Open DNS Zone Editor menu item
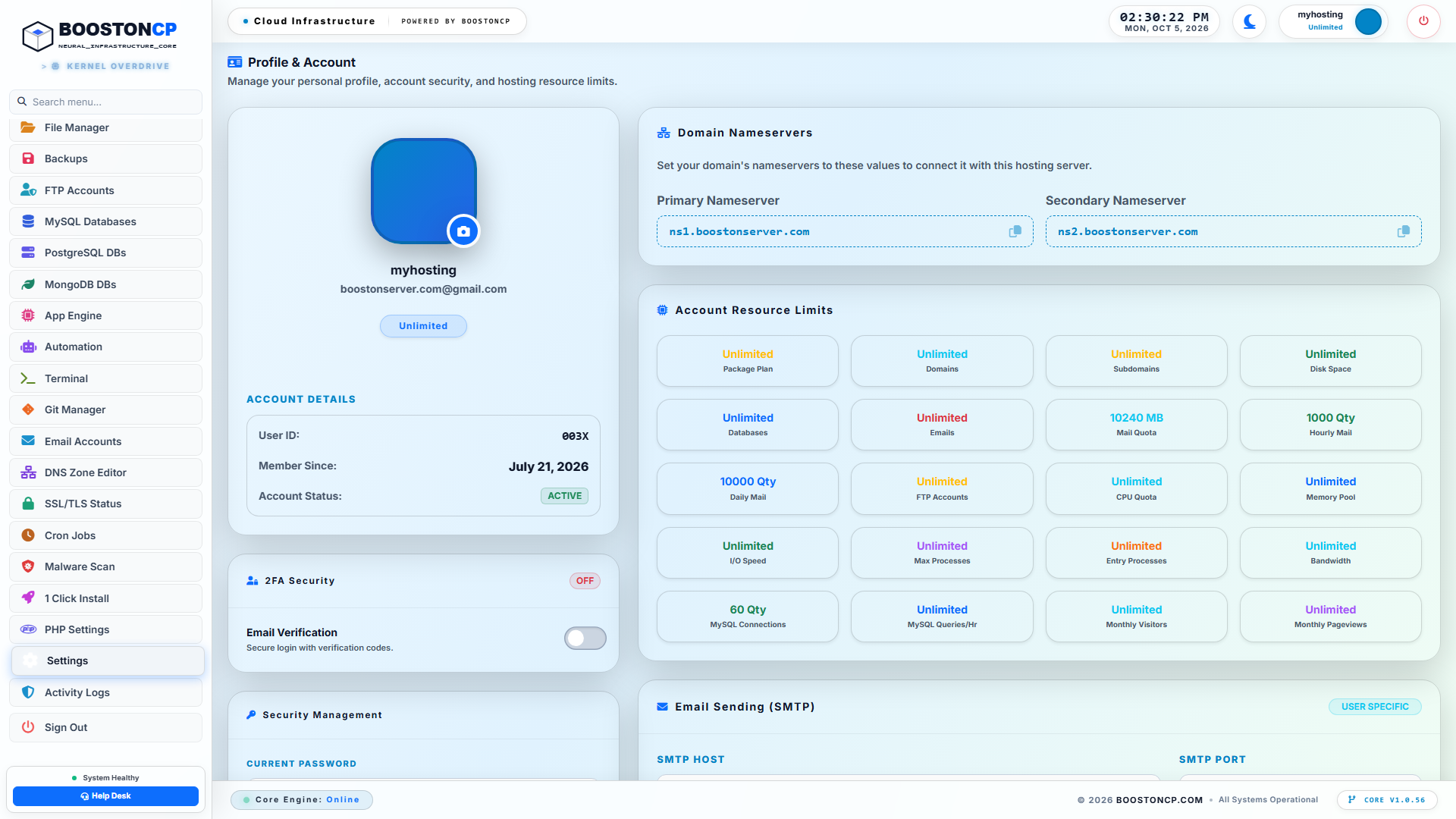Viewport: 1456px width, 819px height. tap(105, 472)
